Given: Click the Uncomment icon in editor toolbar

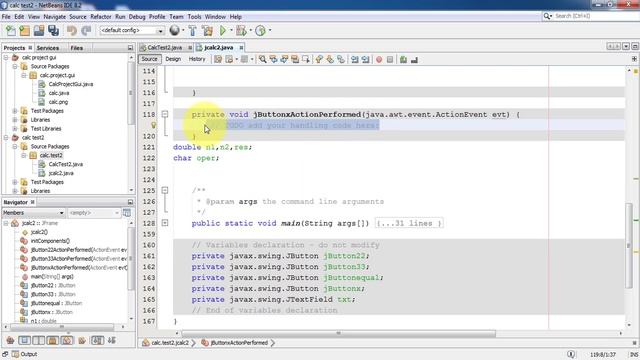Looking at the screenshot, I should tap(414, 60).
